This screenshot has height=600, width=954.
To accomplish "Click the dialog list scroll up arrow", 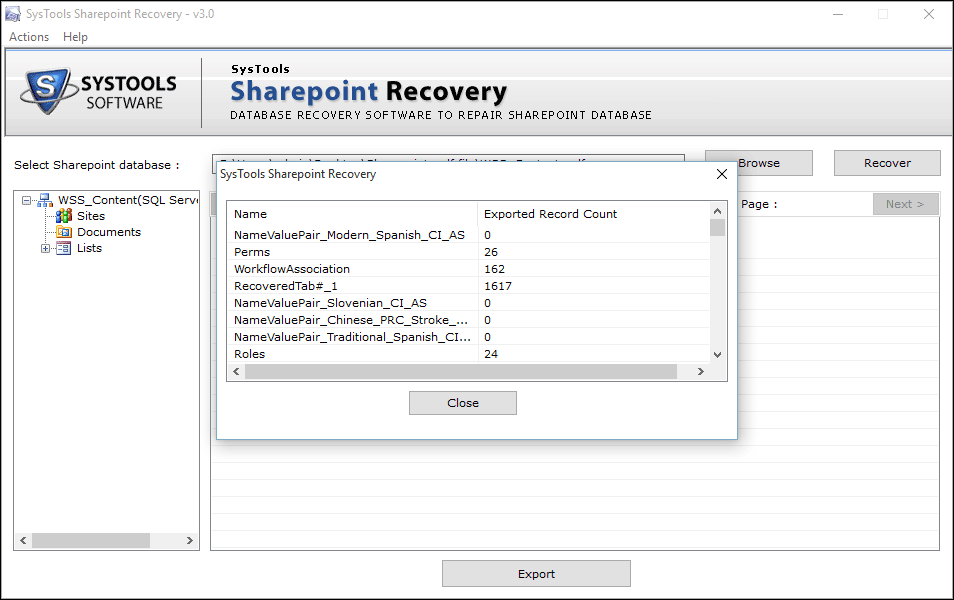I will pyautogui.click(x=717, y=211).
